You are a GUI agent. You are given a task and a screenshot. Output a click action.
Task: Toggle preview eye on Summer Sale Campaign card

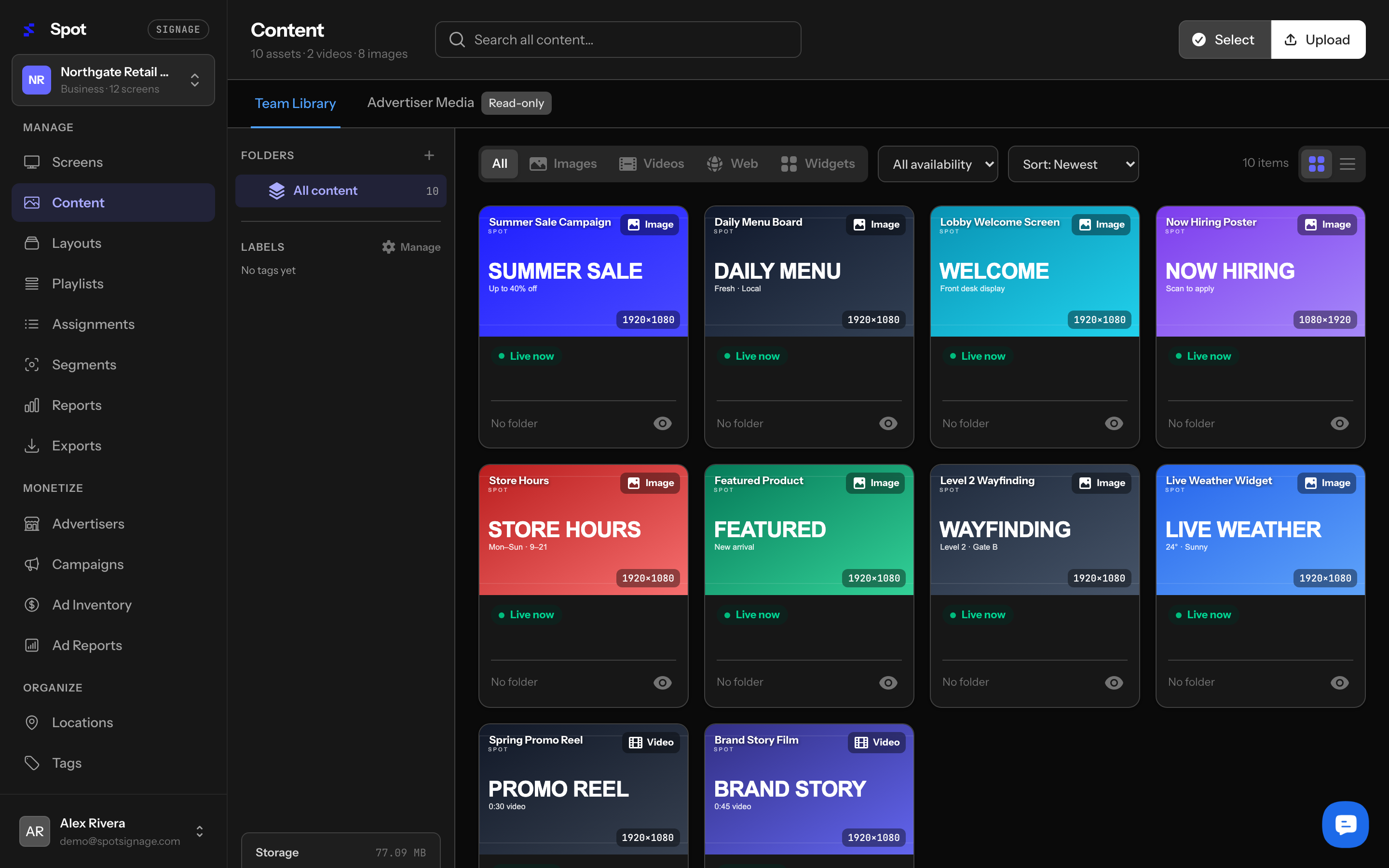click(x=662, y=423)
